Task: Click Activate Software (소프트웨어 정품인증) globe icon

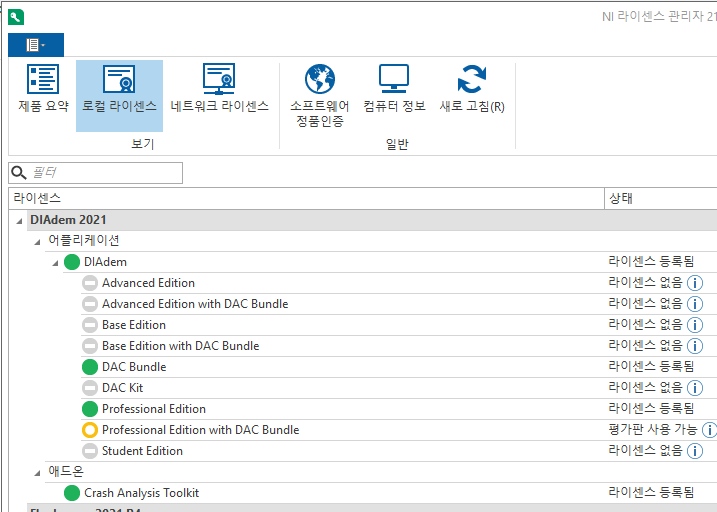Action: click(320, 79)
